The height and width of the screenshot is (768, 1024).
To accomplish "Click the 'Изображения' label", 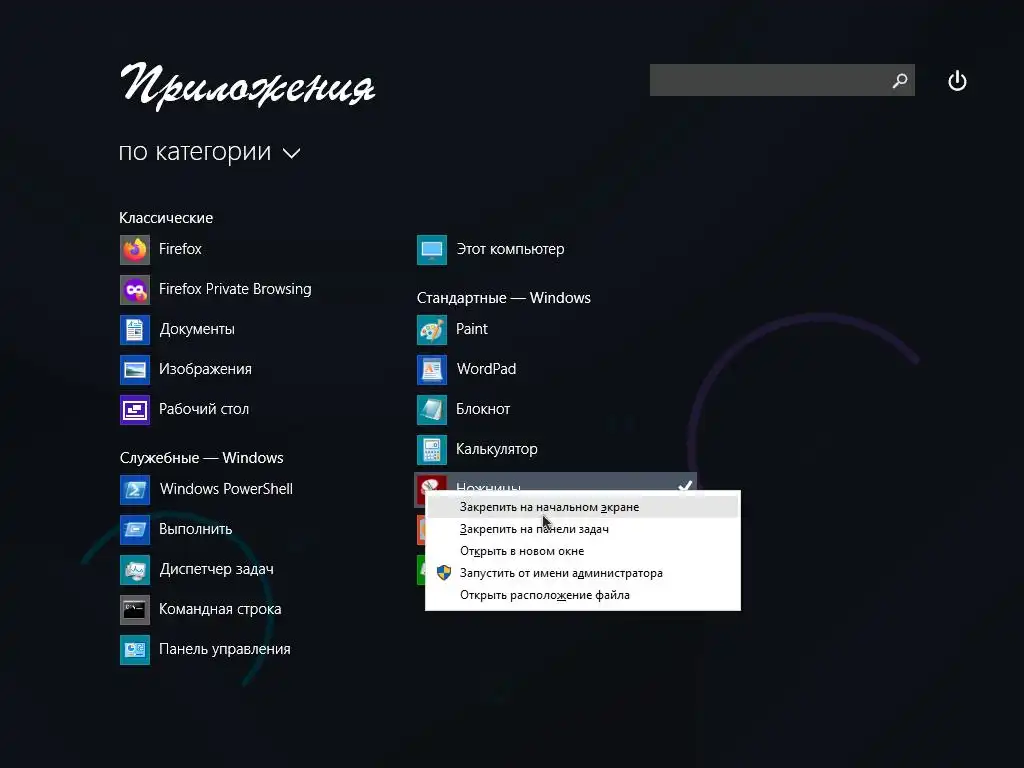I will (x=205, y=369).
